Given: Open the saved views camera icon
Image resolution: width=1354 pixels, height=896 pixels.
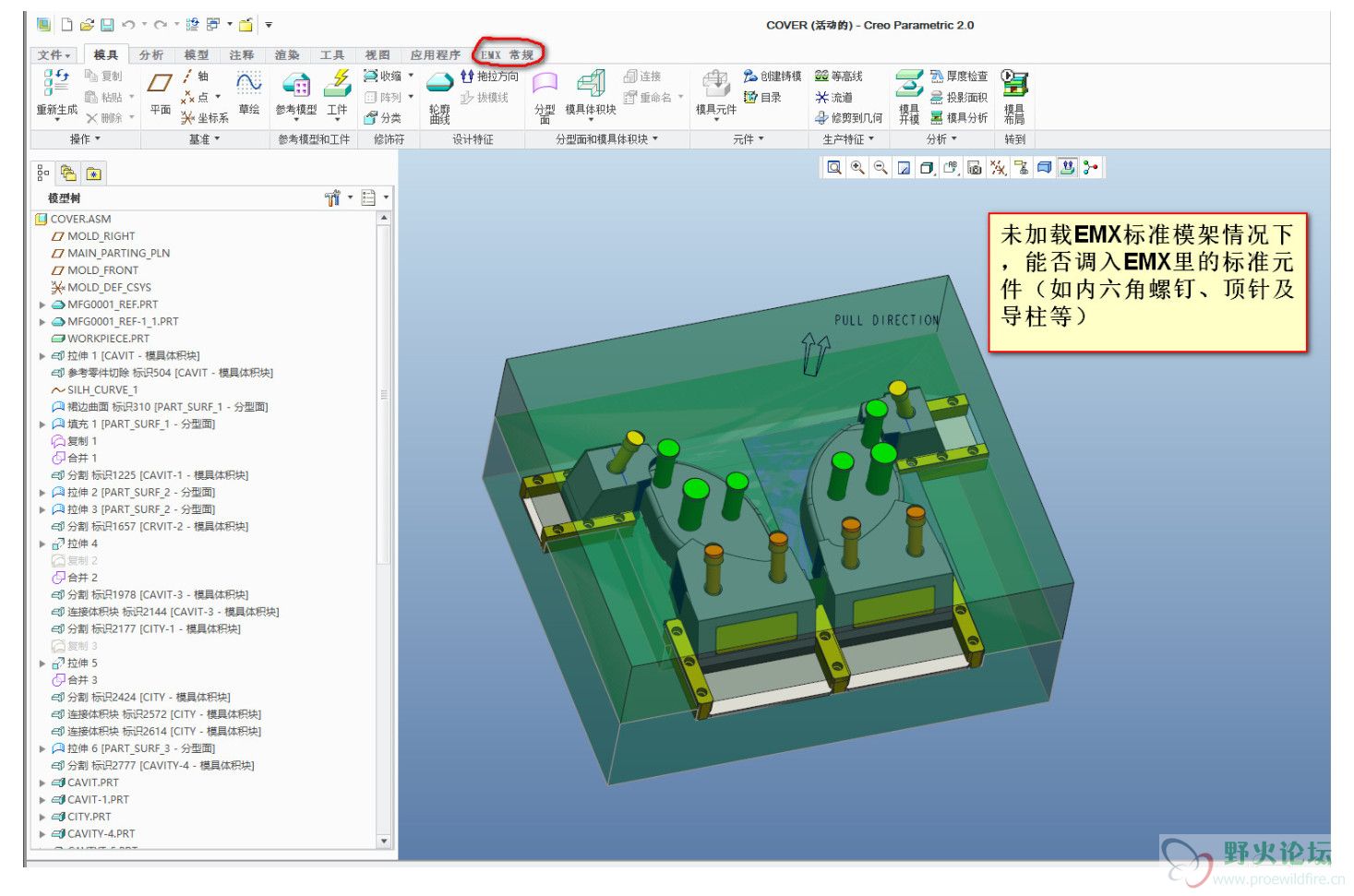Looking at the screenshot, I should coord(974,168).
